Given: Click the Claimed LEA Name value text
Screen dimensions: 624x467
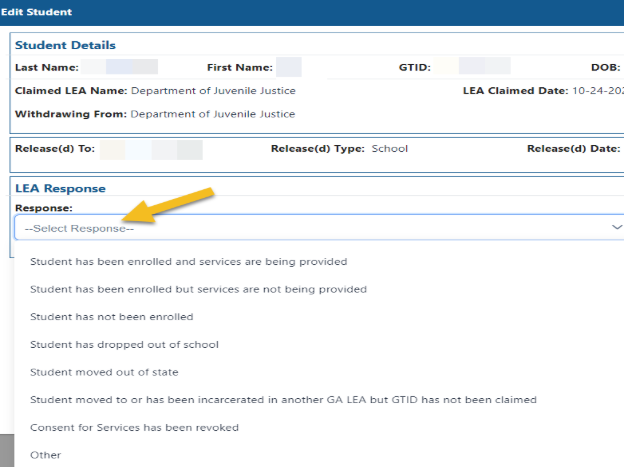Looking at the screenshot, I should (209, 91).
